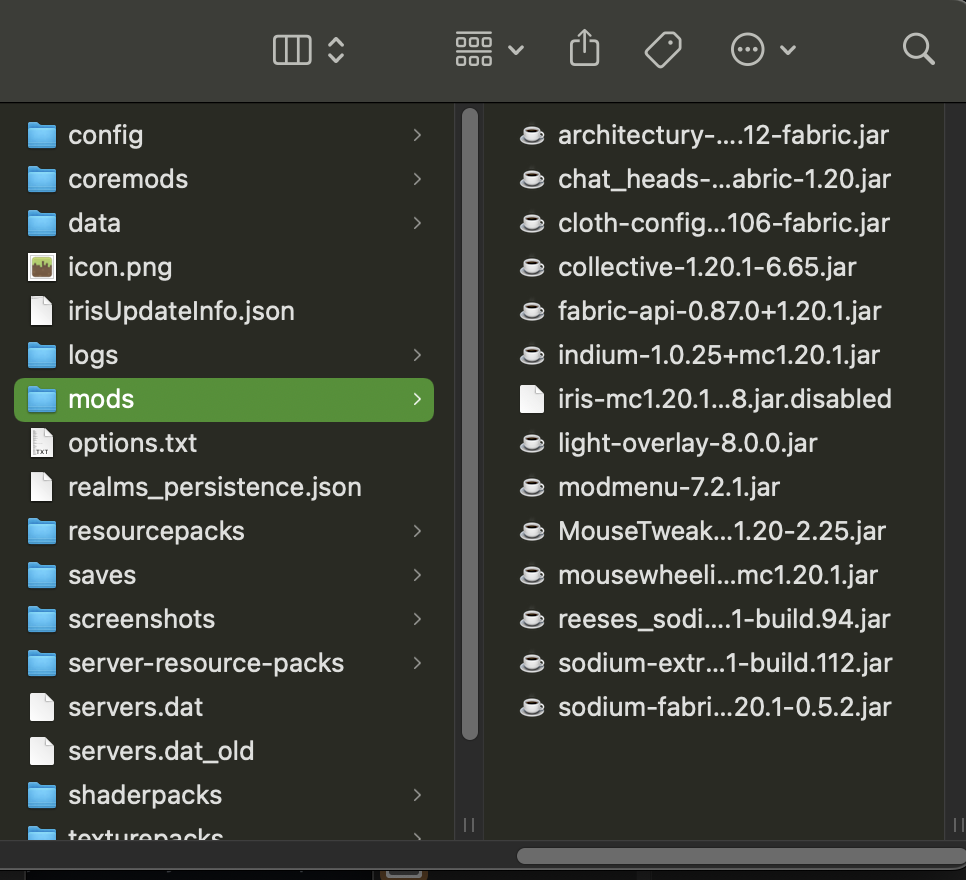Click the Share icon in the toolbar

tap(584, 48)
